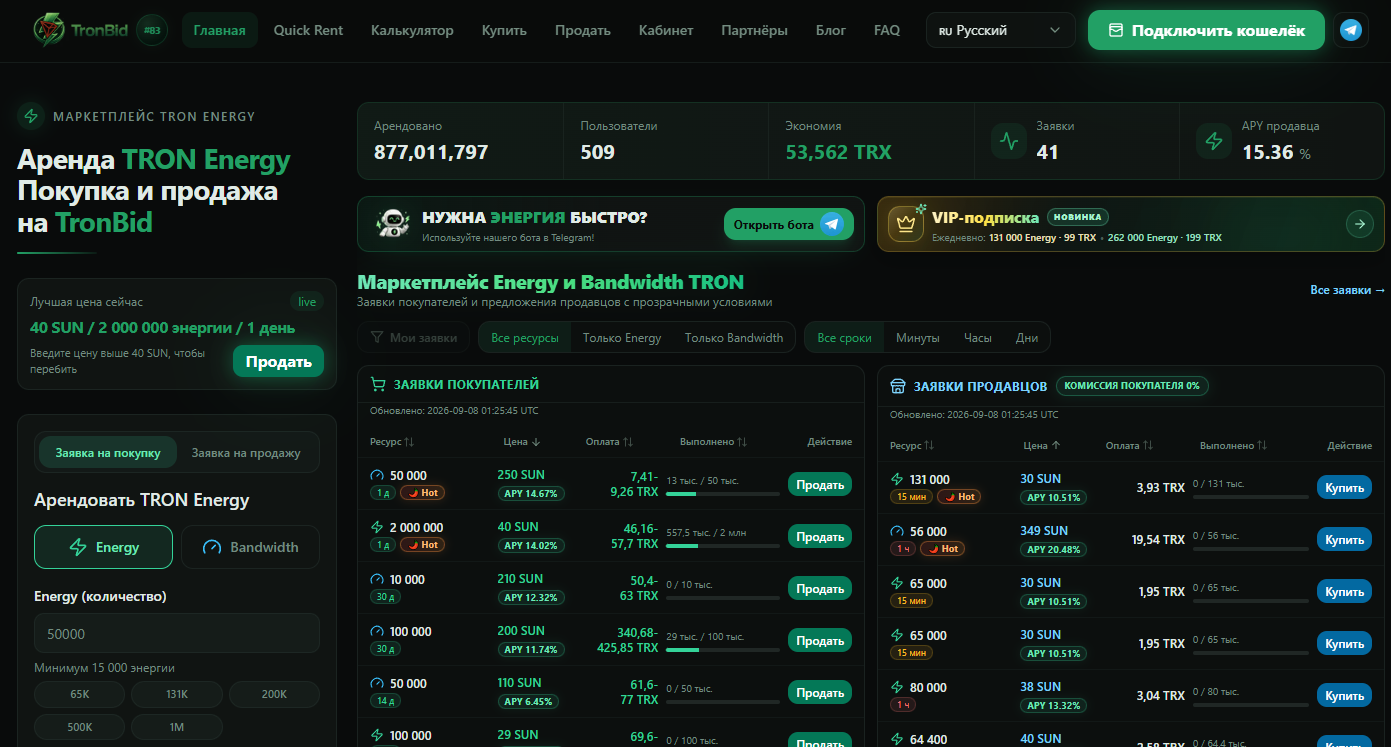This screenshot has height=747, width=1391.
Task: Click the Energy quantity input field
Action: click(x=177, y=633)
